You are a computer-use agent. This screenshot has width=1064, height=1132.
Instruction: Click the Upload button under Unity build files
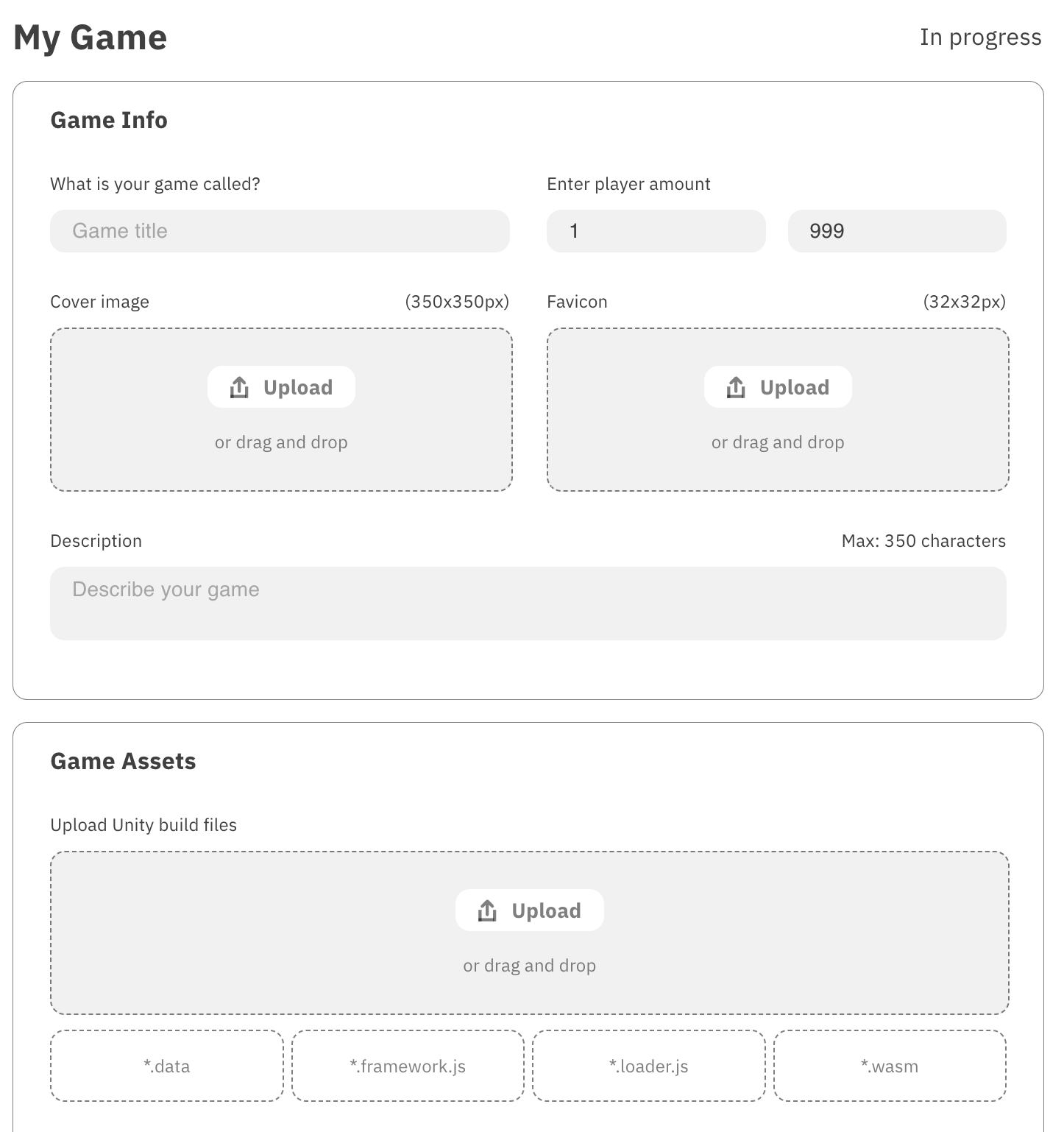tap(529, 910)
